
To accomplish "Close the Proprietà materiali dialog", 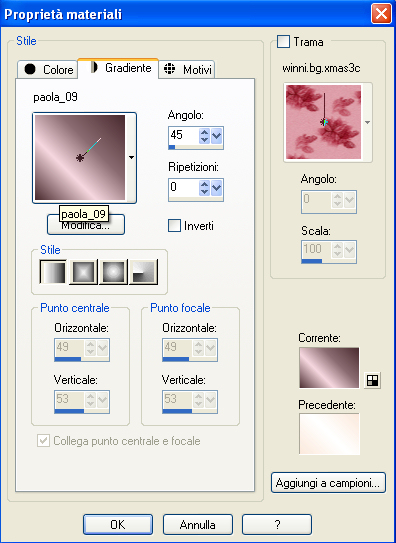I will 381,14.
